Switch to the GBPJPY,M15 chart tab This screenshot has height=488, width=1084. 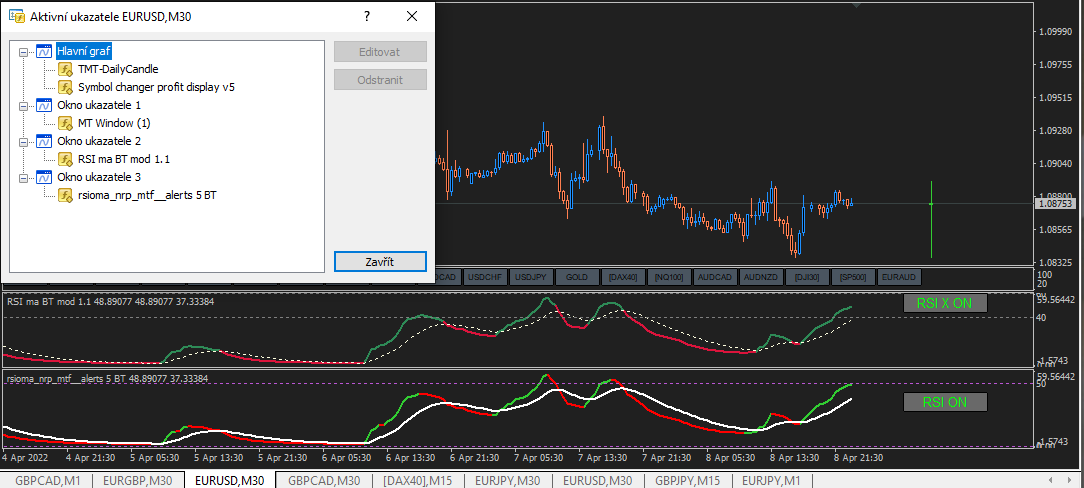click(688, 480)
